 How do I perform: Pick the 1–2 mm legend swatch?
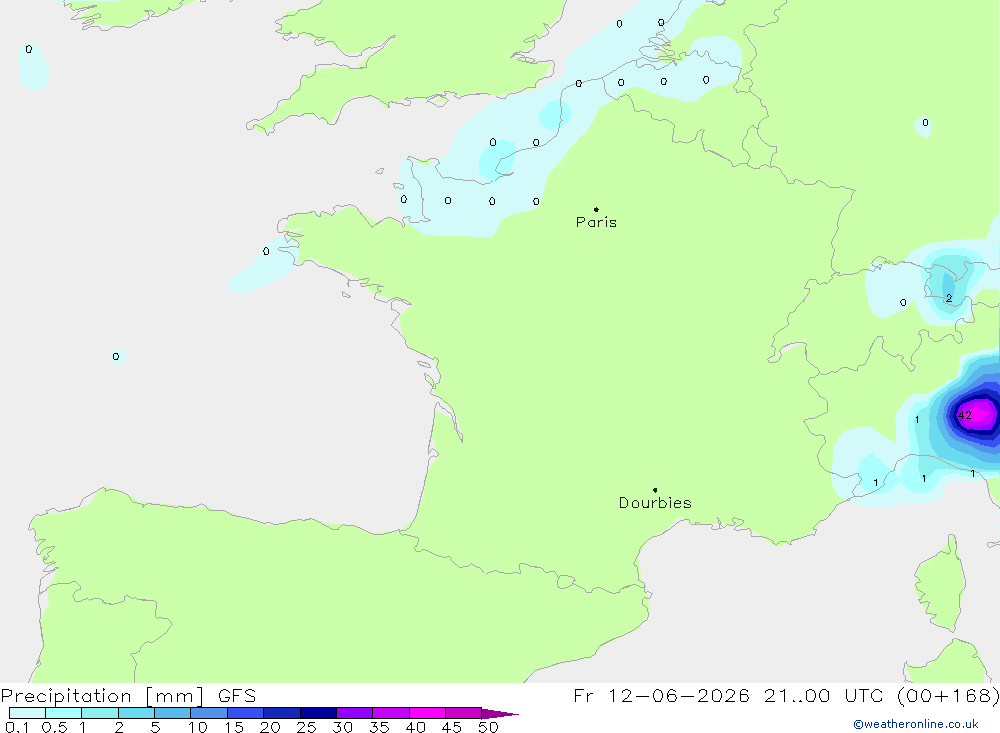click(x=99, y=713)
